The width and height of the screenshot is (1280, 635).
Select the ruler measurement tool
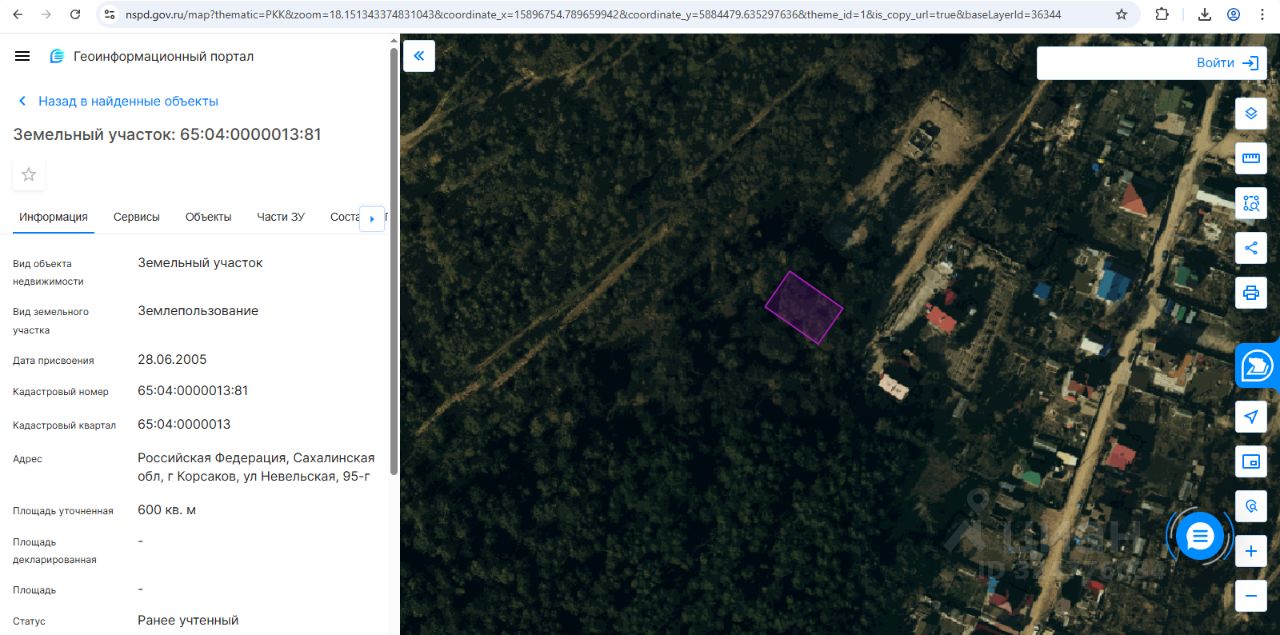1251,158
